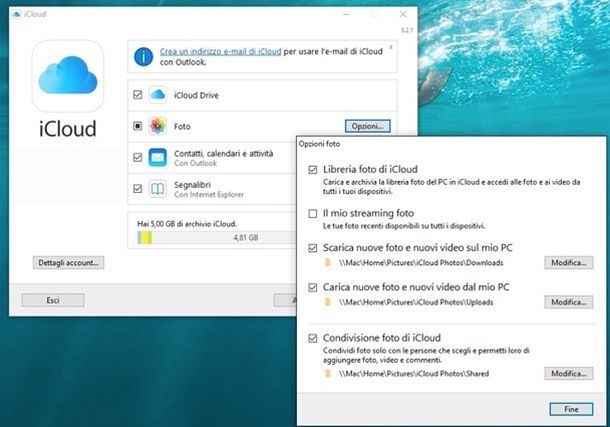Click the folder icon beside Uploads path
Screen dimensions: 610x427
(x=328, y=302)
